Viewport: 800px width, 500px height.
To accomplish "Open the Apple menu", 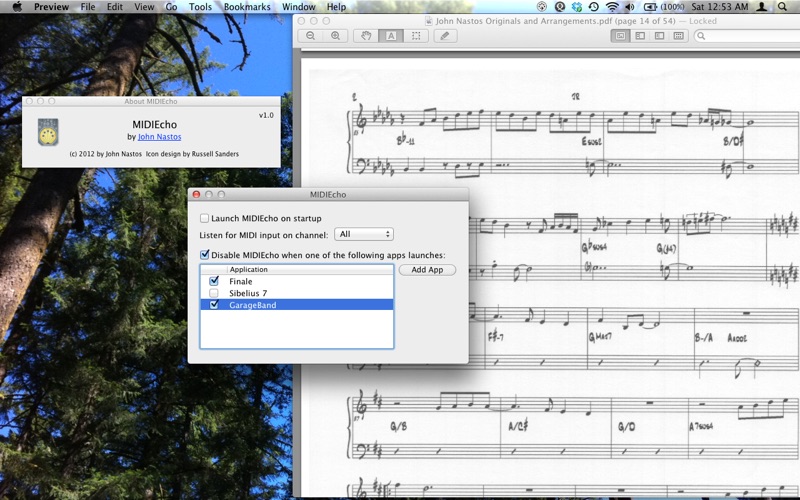I will click(17, 7).
